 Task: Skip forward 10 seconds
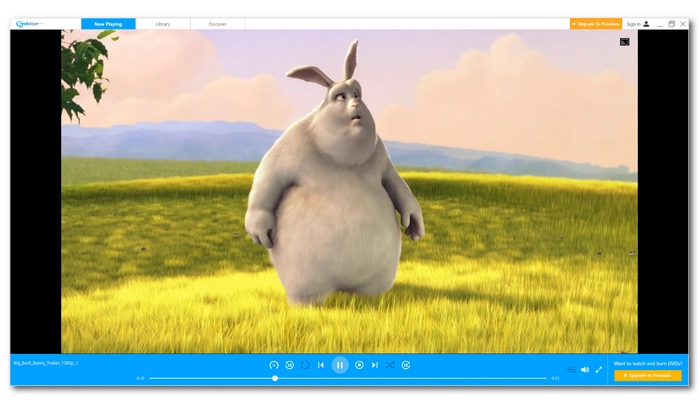coord(406,365)
